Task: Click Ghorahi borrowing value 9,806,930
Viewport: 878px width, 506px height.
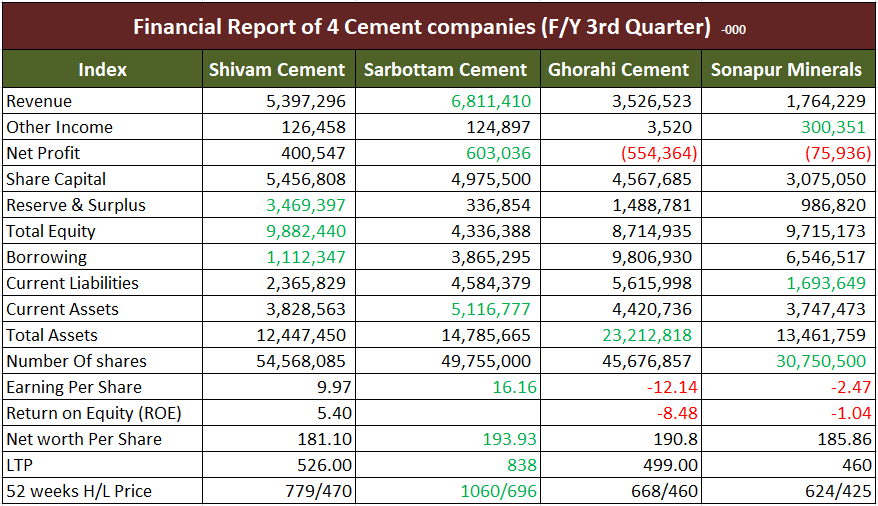Action: 652,257
